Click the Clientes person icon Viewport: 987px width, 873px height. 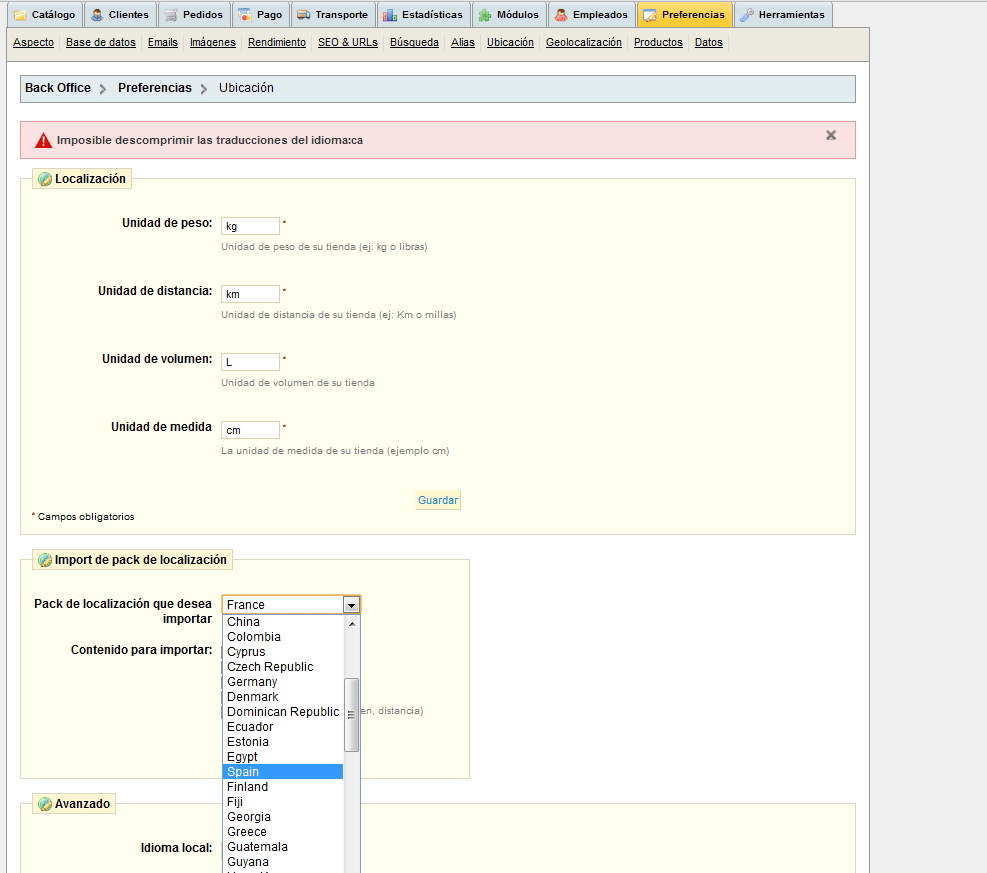[97, 15]
